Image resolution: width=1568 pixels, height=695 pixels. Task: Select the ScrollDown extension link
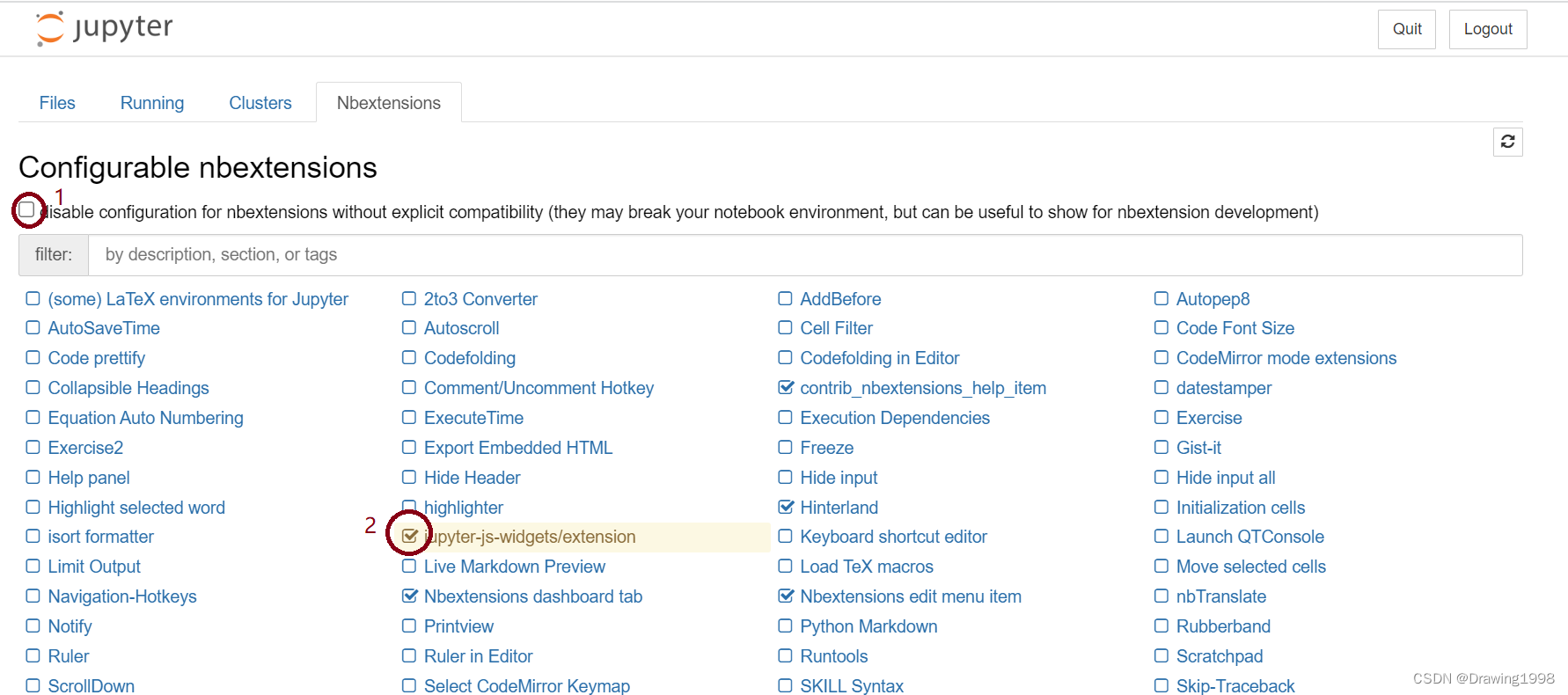(92, 685)
